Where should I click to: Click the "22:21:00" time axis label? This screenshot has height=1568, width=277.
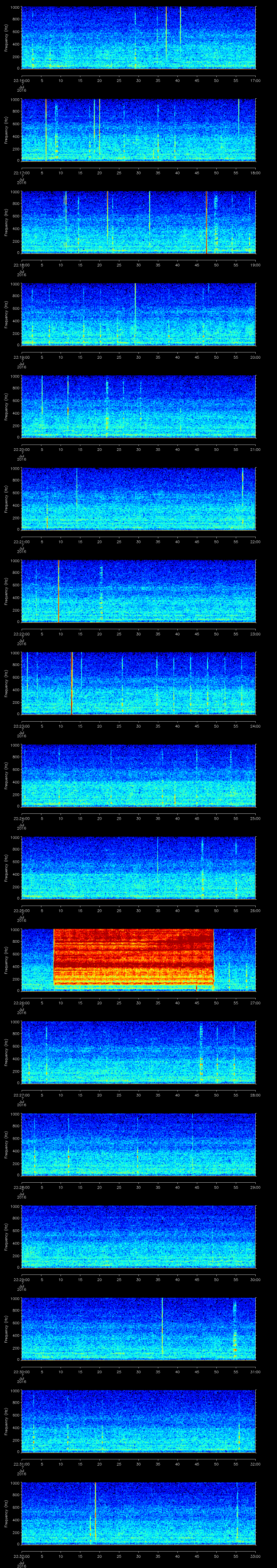click(x=22, y=542)
